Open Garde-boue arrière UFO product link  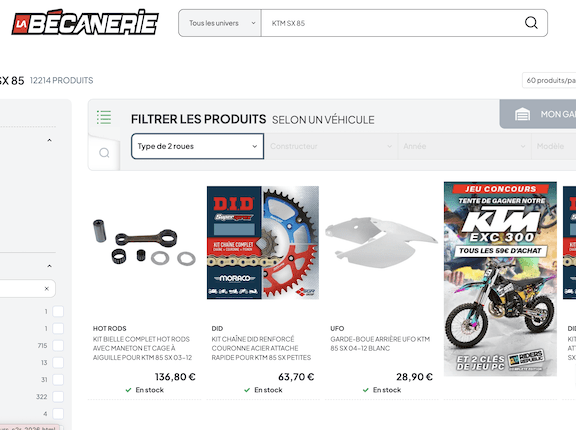coord(380,343)
